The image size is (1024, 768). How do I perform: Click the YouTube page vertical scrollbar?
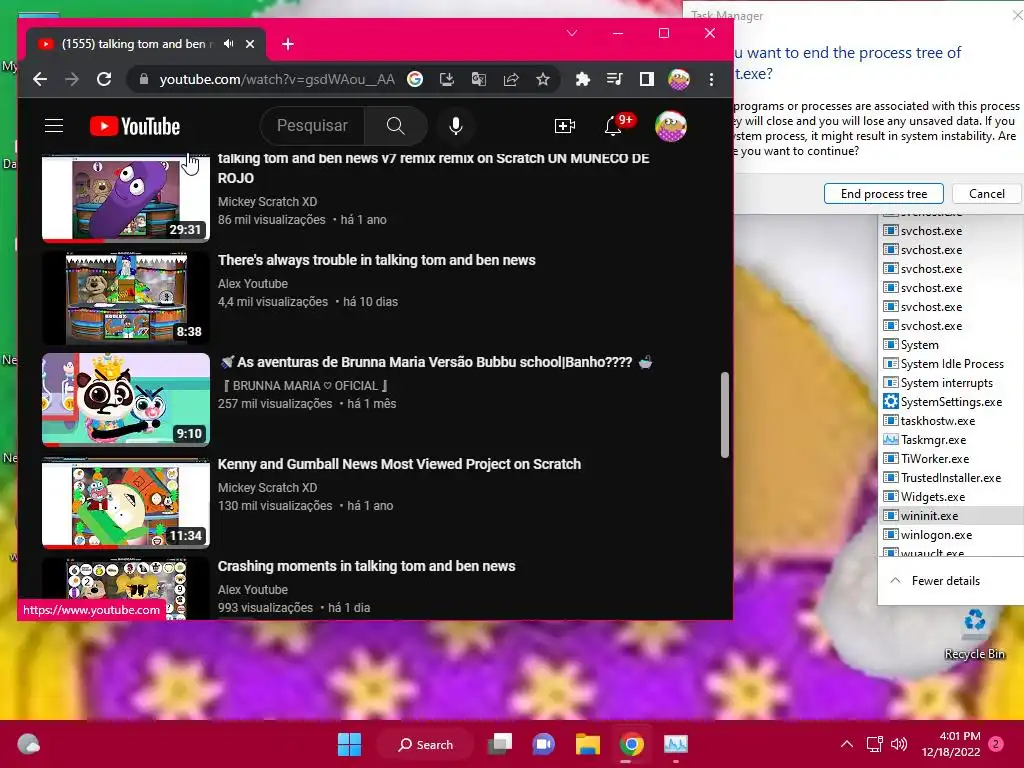click(x=724, y=415)
